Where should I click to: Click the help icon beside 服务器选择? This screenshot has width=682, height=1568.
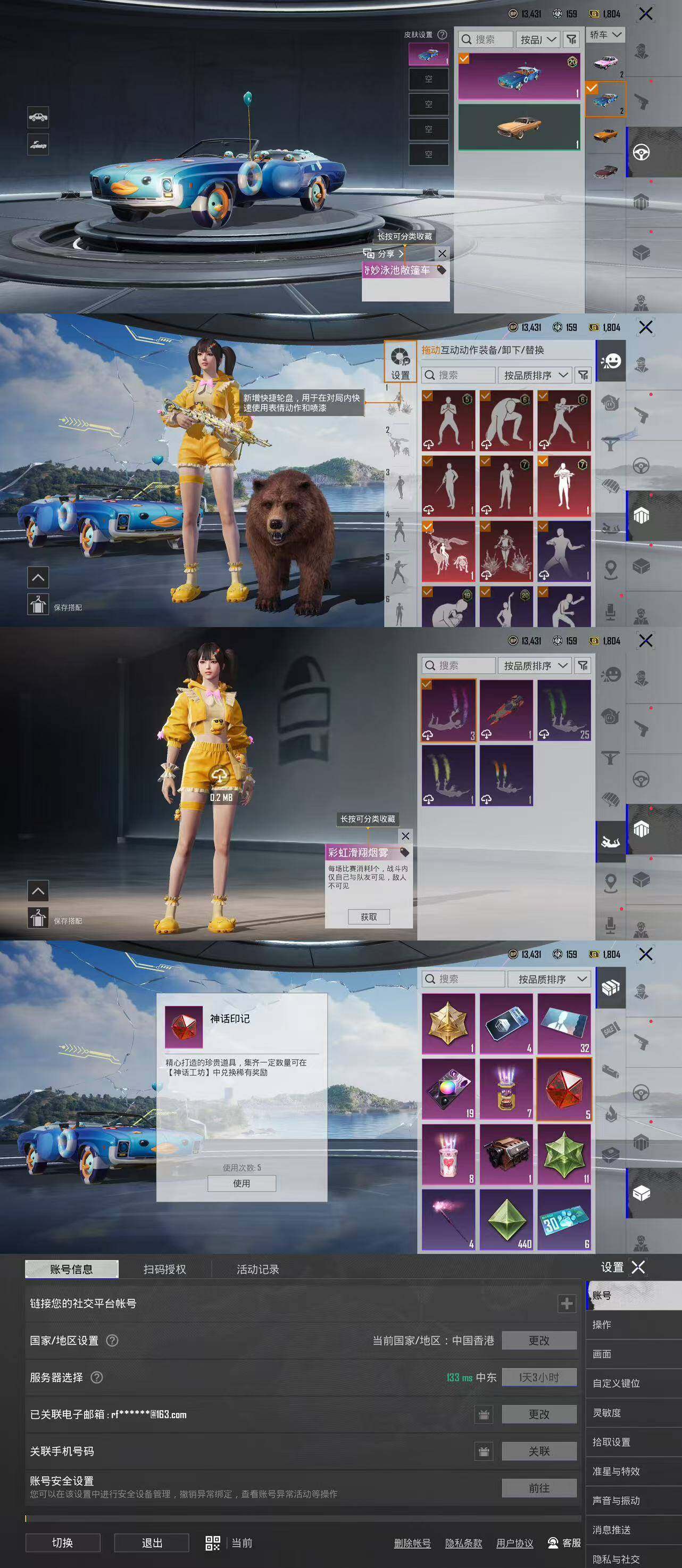97,1377
